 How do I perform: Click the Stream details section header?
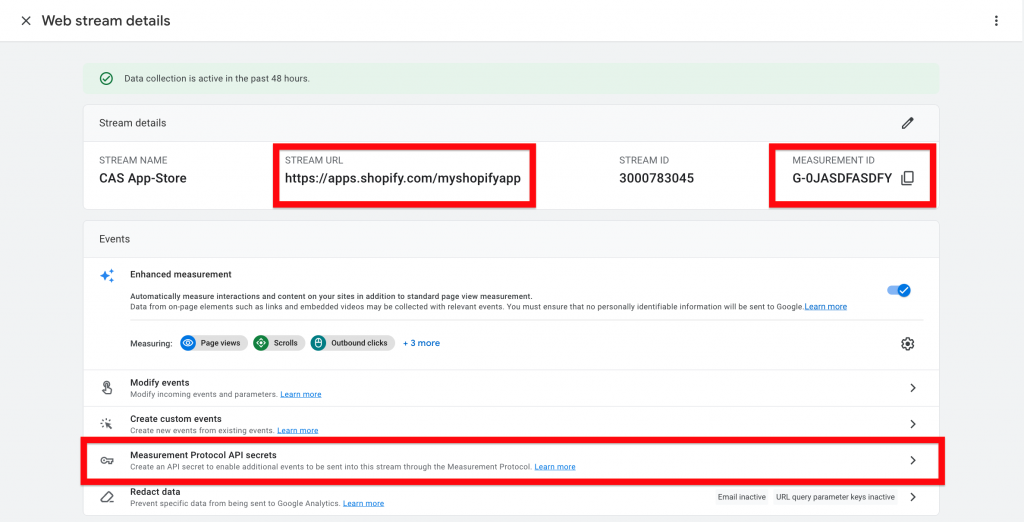133,123
